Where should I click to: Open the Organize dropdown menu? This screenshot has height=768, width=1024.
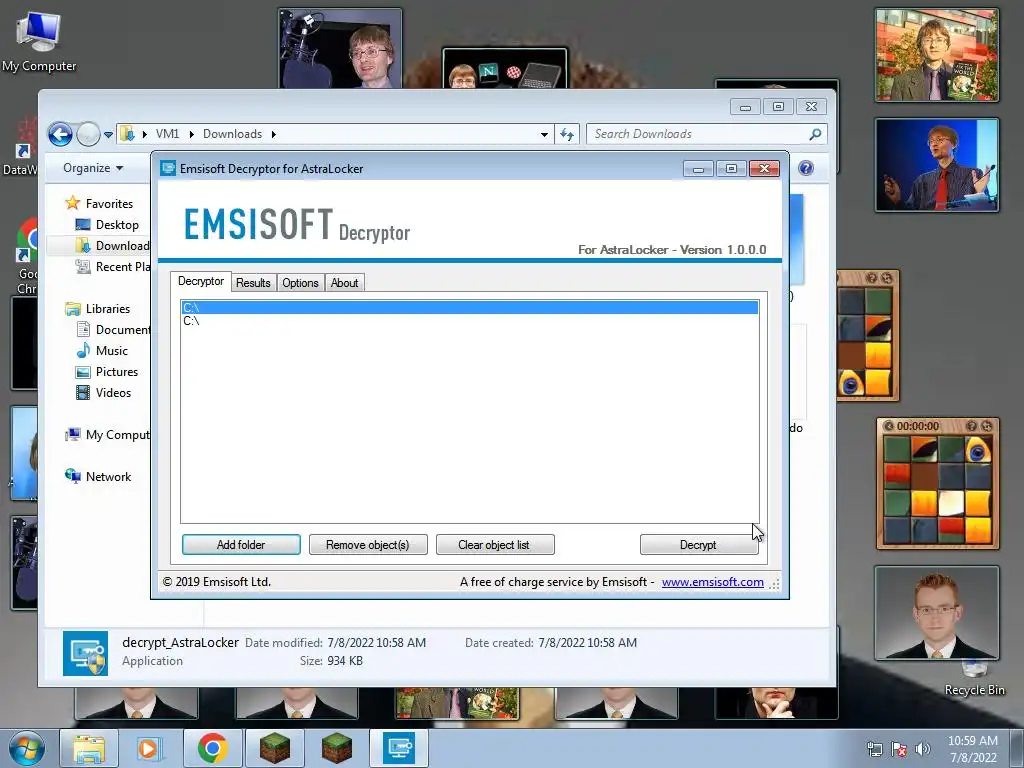(93, 168)
